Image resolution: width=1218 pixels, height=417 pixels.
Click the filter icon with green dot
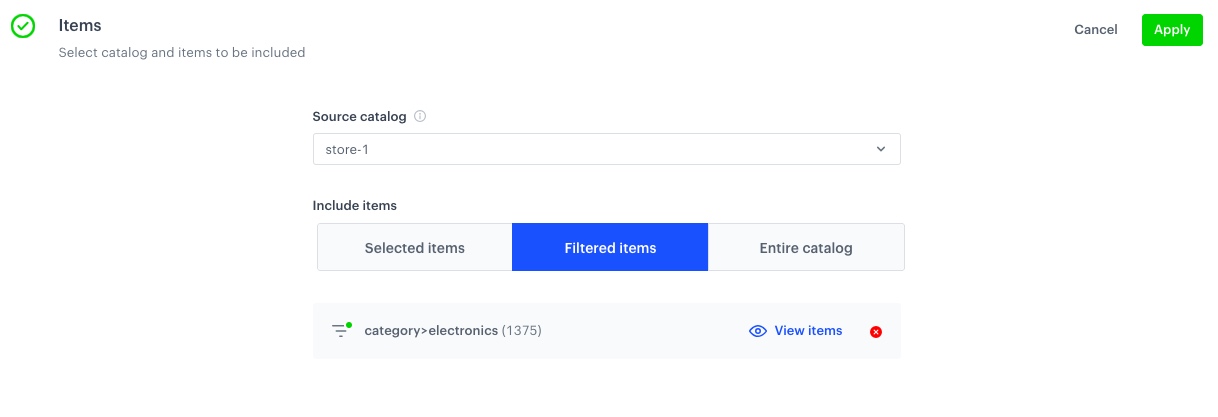pos(341,330)
